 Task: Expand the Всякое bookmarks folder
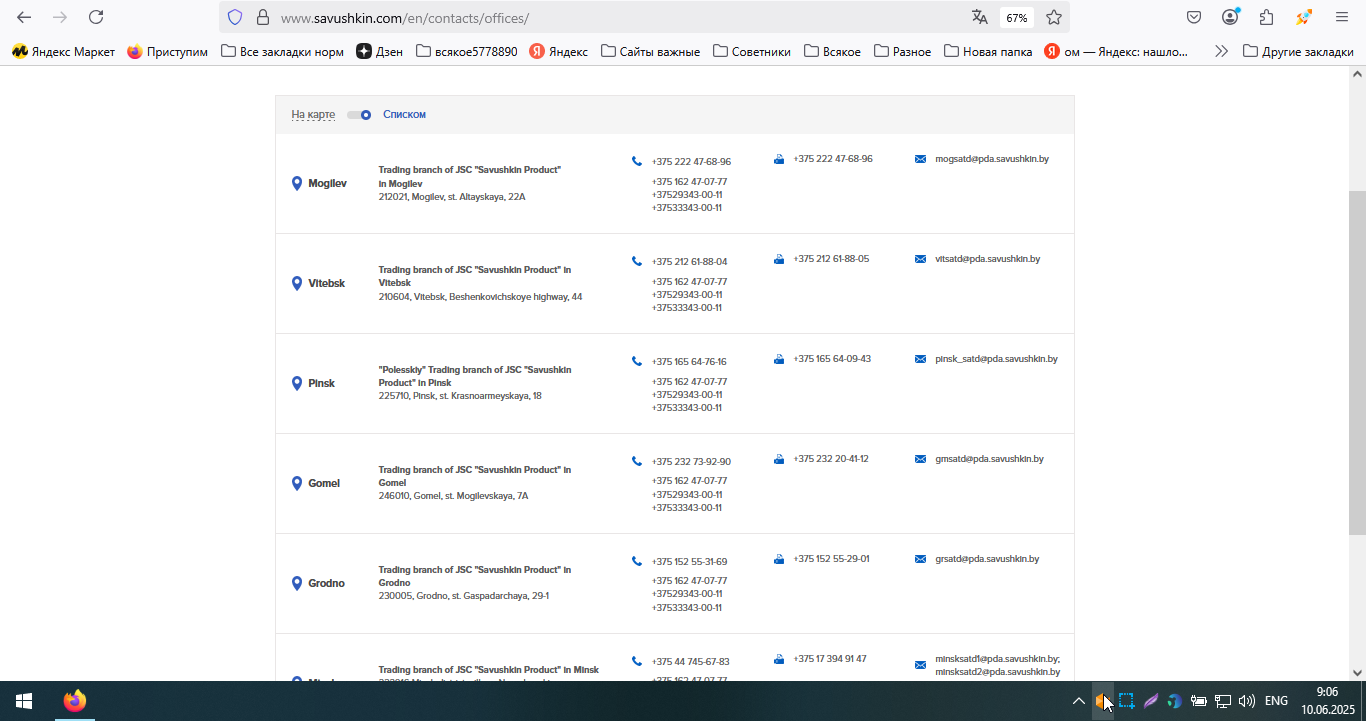pyautogui.click(x=832, y=51)
